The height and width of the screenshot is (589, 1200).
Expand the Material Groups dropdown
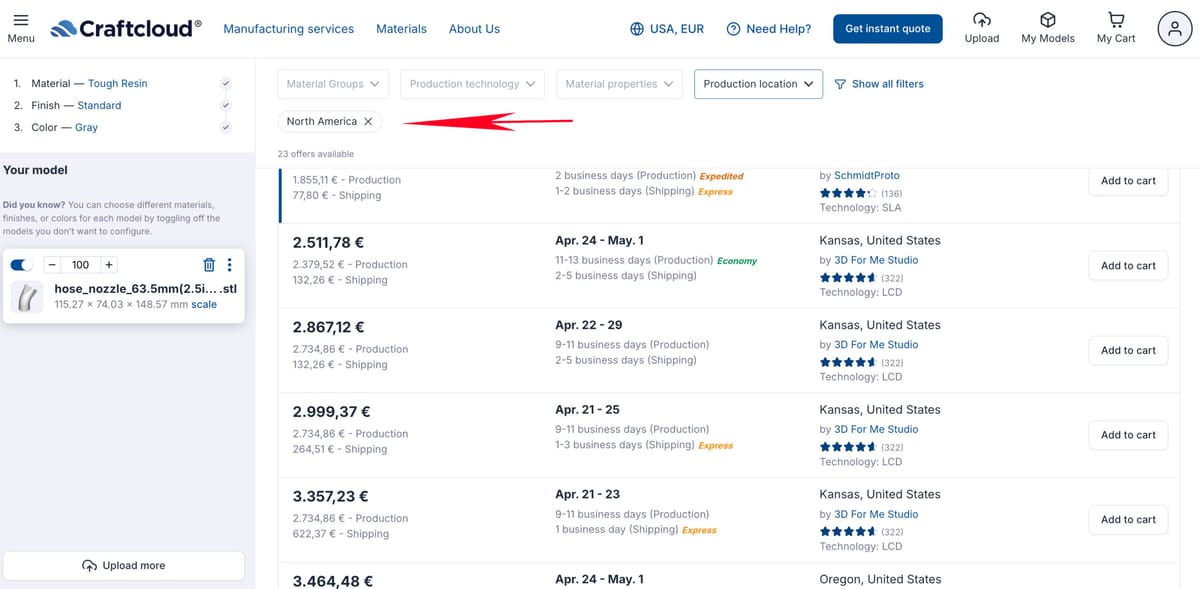[x=333, y=84]
